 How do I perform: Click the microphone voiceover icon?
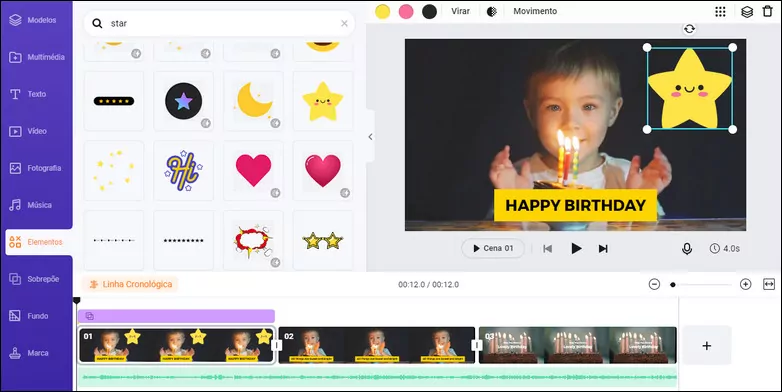coord(687,248)
